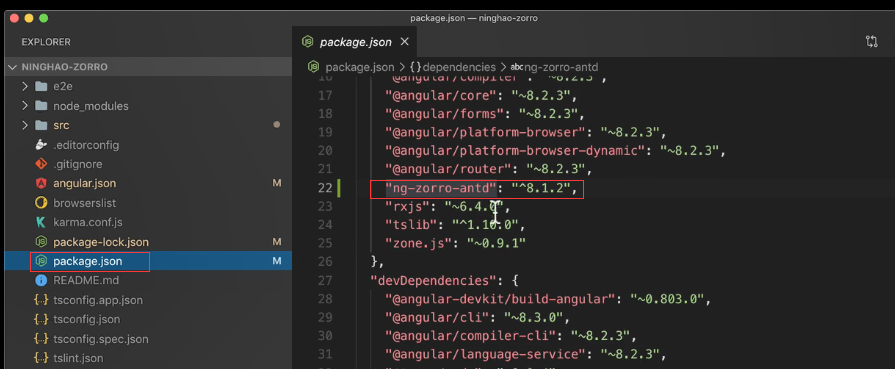This screenshot has width=895, height=369.
Task: Click line number 22 in the gutter
Action: pyautogui.click(x=325, y=188)
